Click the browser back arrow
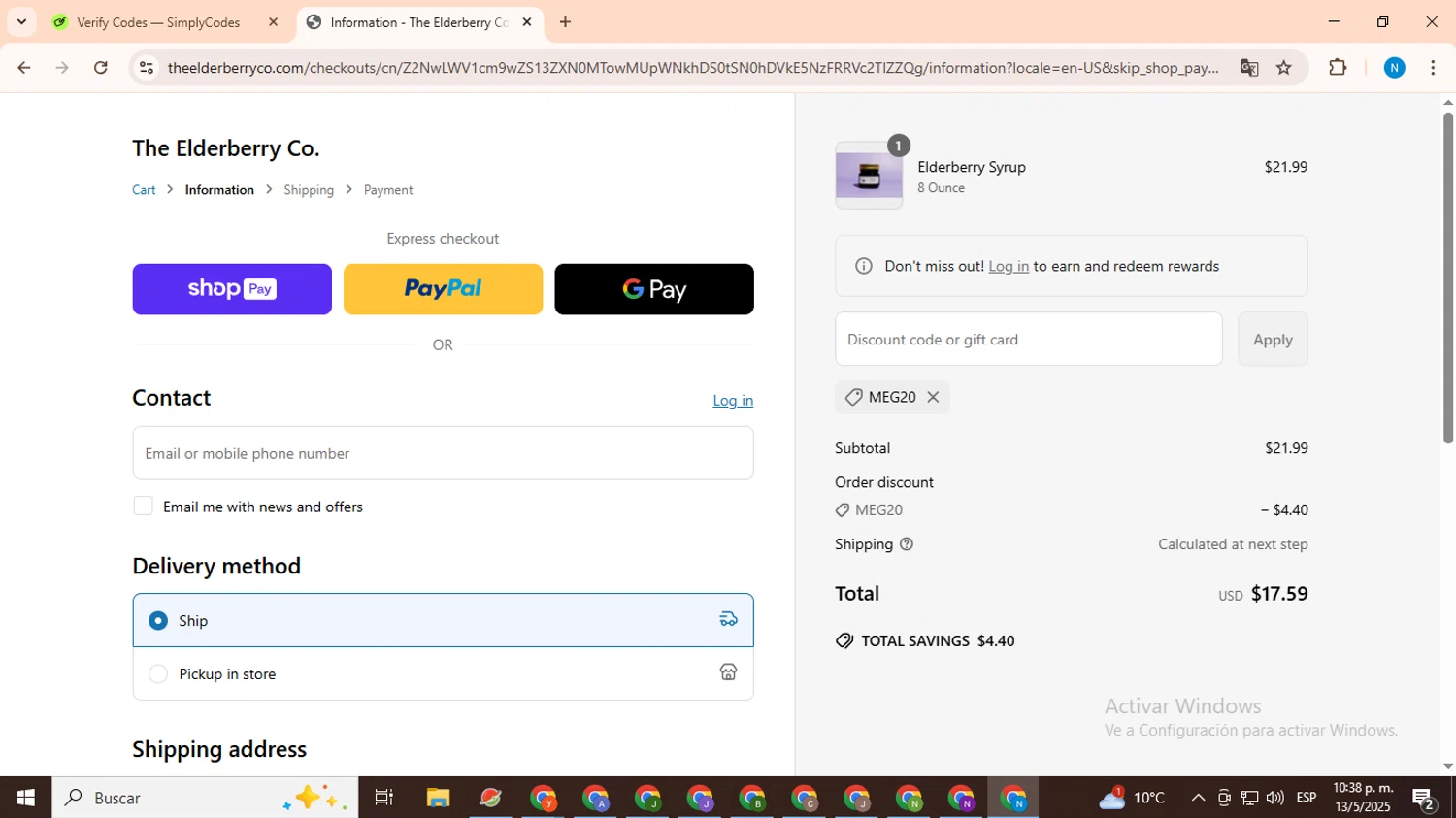The height and width of the screenshot is (818, 1456). tap(24, 68)
